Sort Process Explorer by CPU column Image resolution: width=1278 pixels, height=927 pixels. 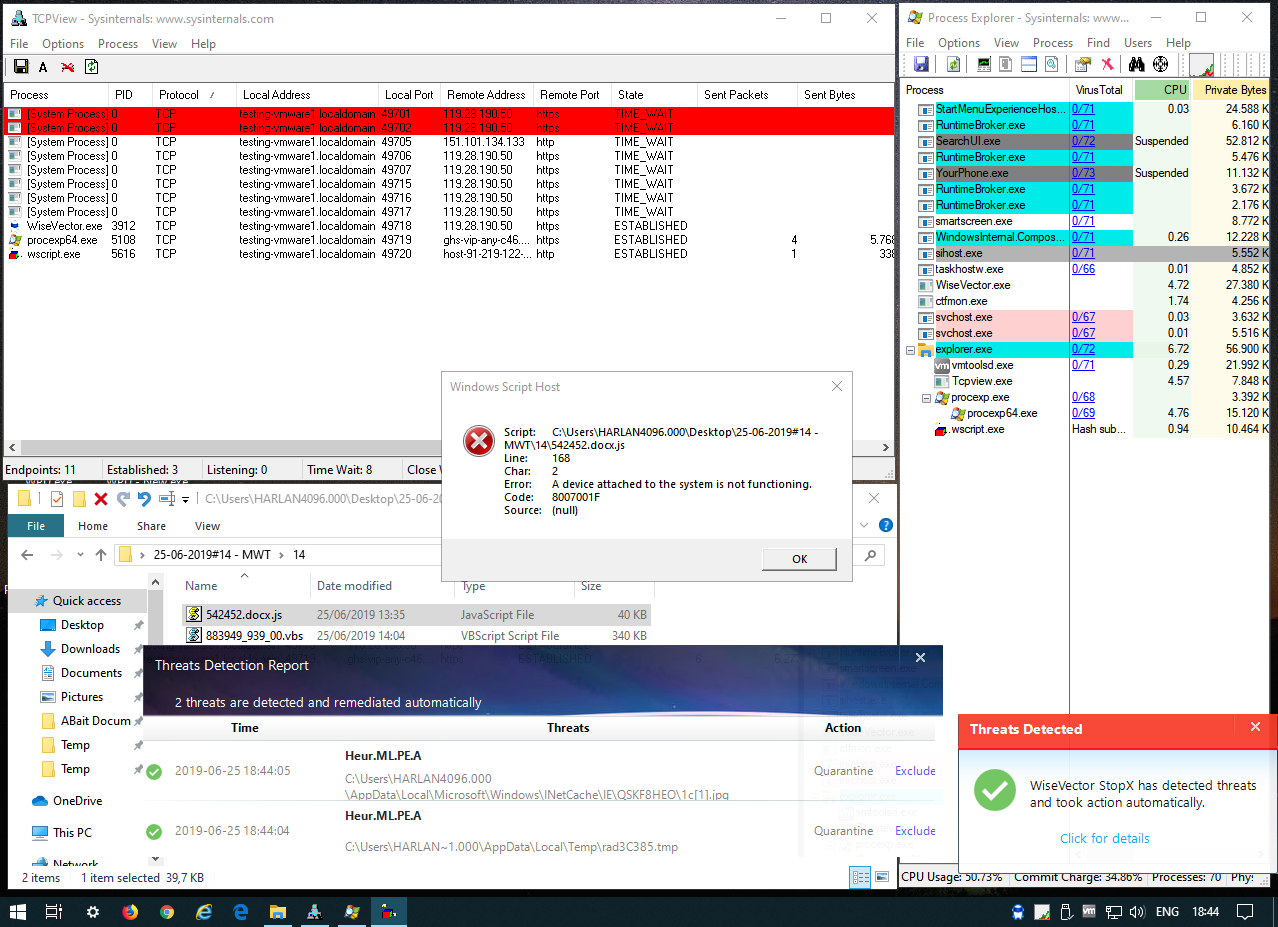click(1163, 90)
